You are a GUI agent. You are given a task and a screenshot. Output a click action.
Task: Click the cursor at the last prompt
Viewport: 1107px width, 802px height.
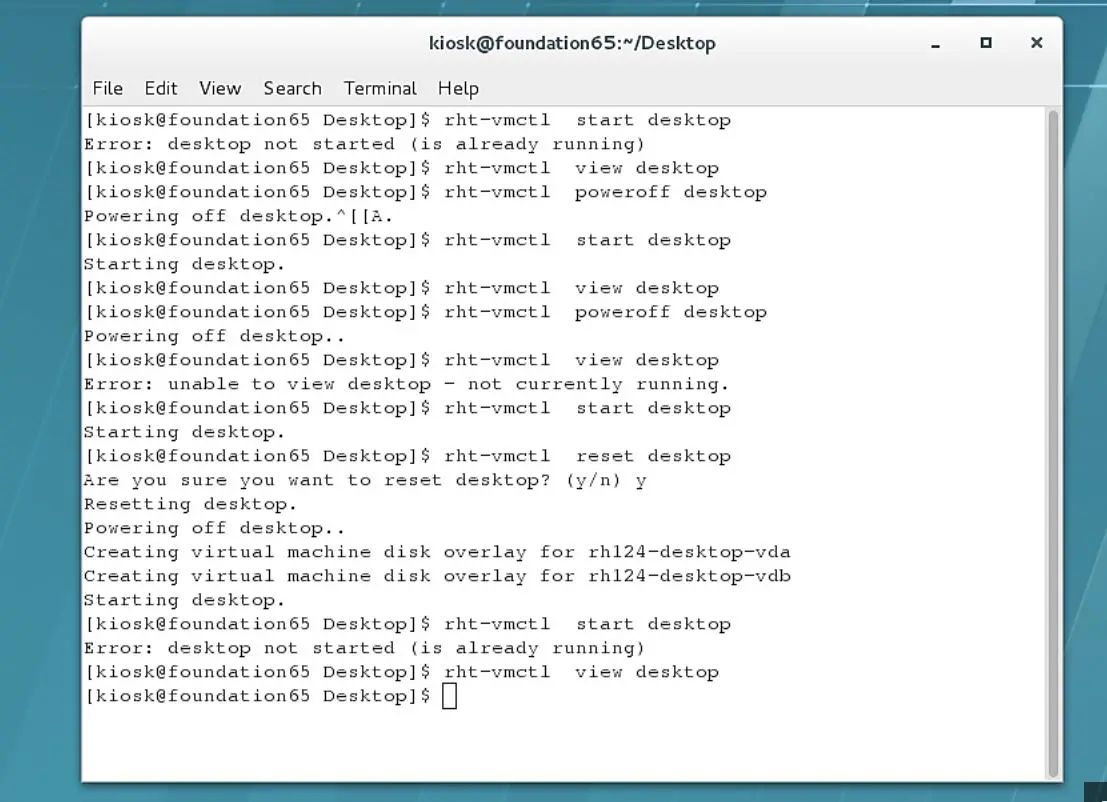tap(449, 696)
